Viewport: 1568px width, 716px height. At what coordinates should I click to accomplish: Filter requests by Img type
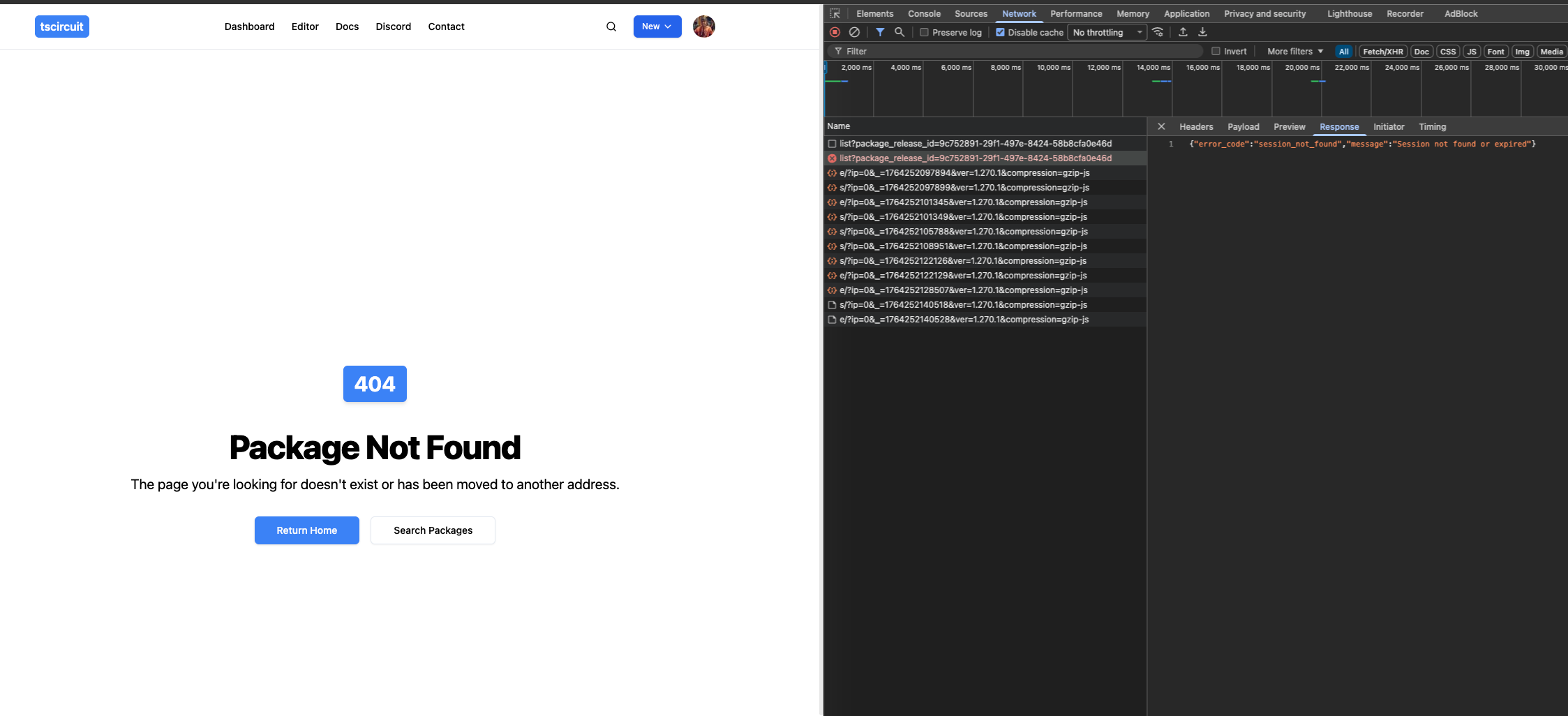(x=1522, y=52)
